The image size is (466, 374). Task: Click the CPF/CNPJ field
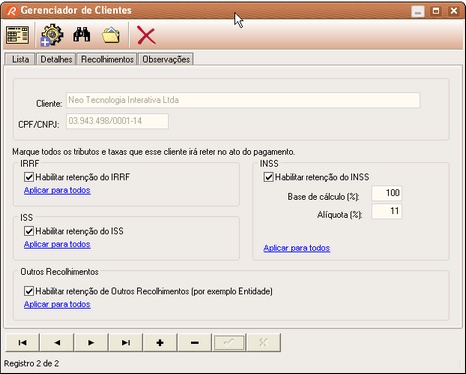click(117, 121)
